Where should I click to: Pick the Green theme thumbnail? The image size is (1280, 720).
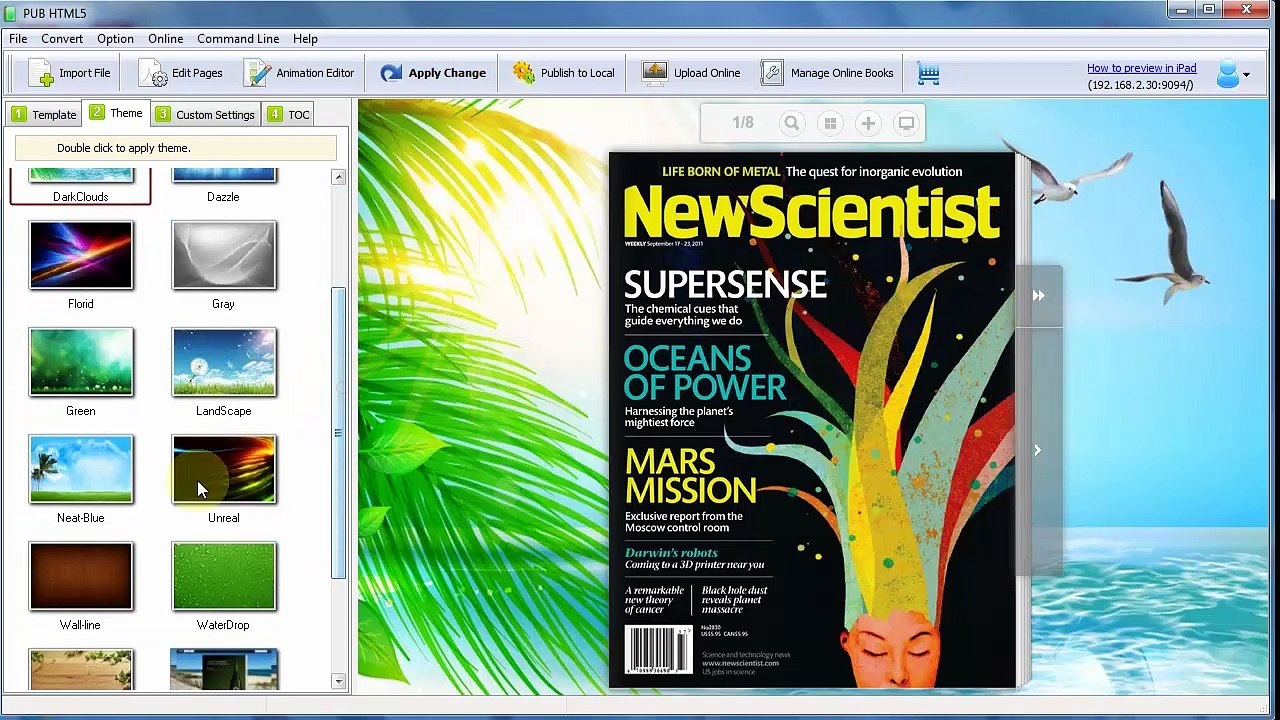[x=81, y=362]
